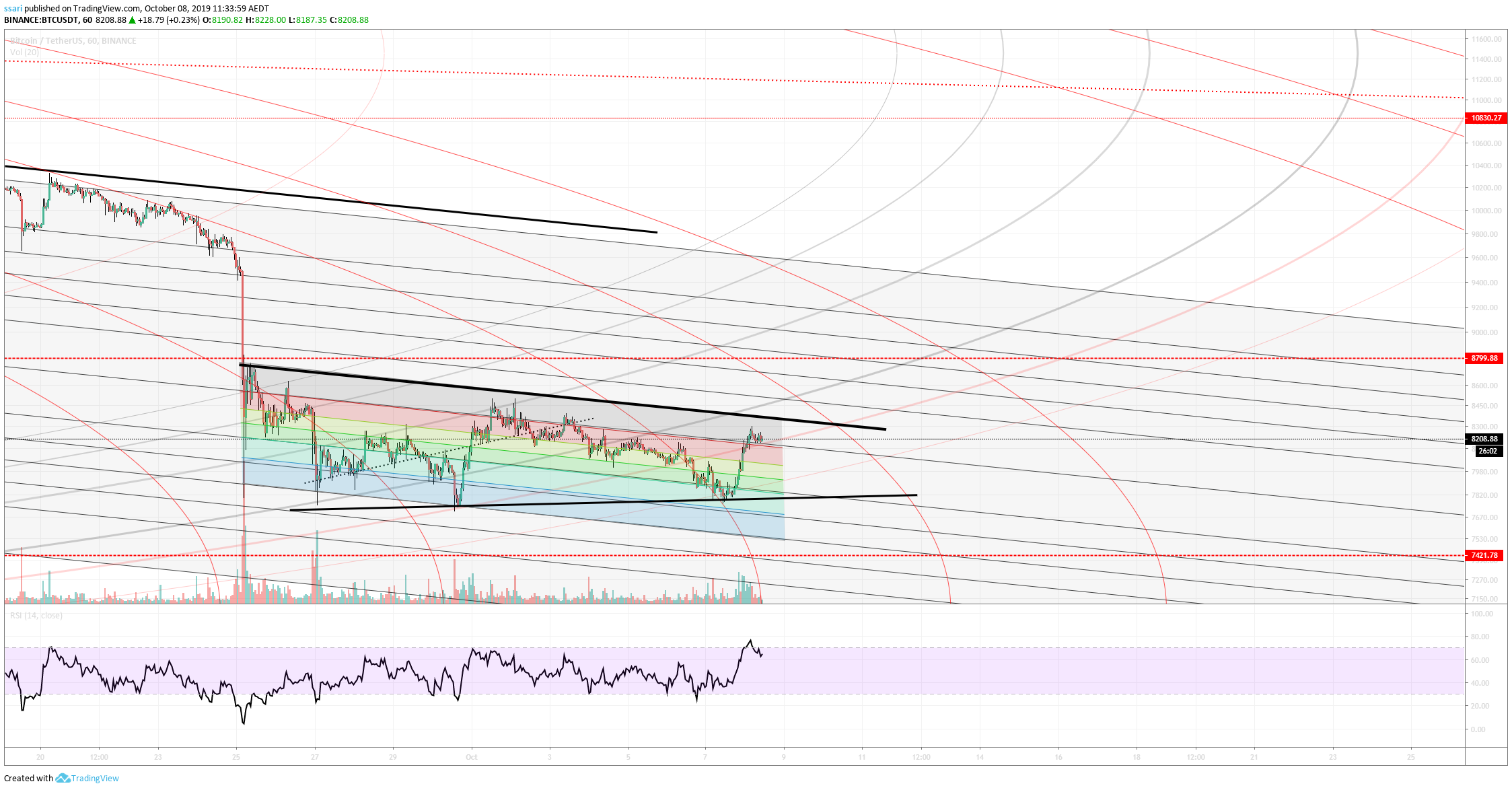Click the 7150.00 price axis value

click(x=1484, y=599)
